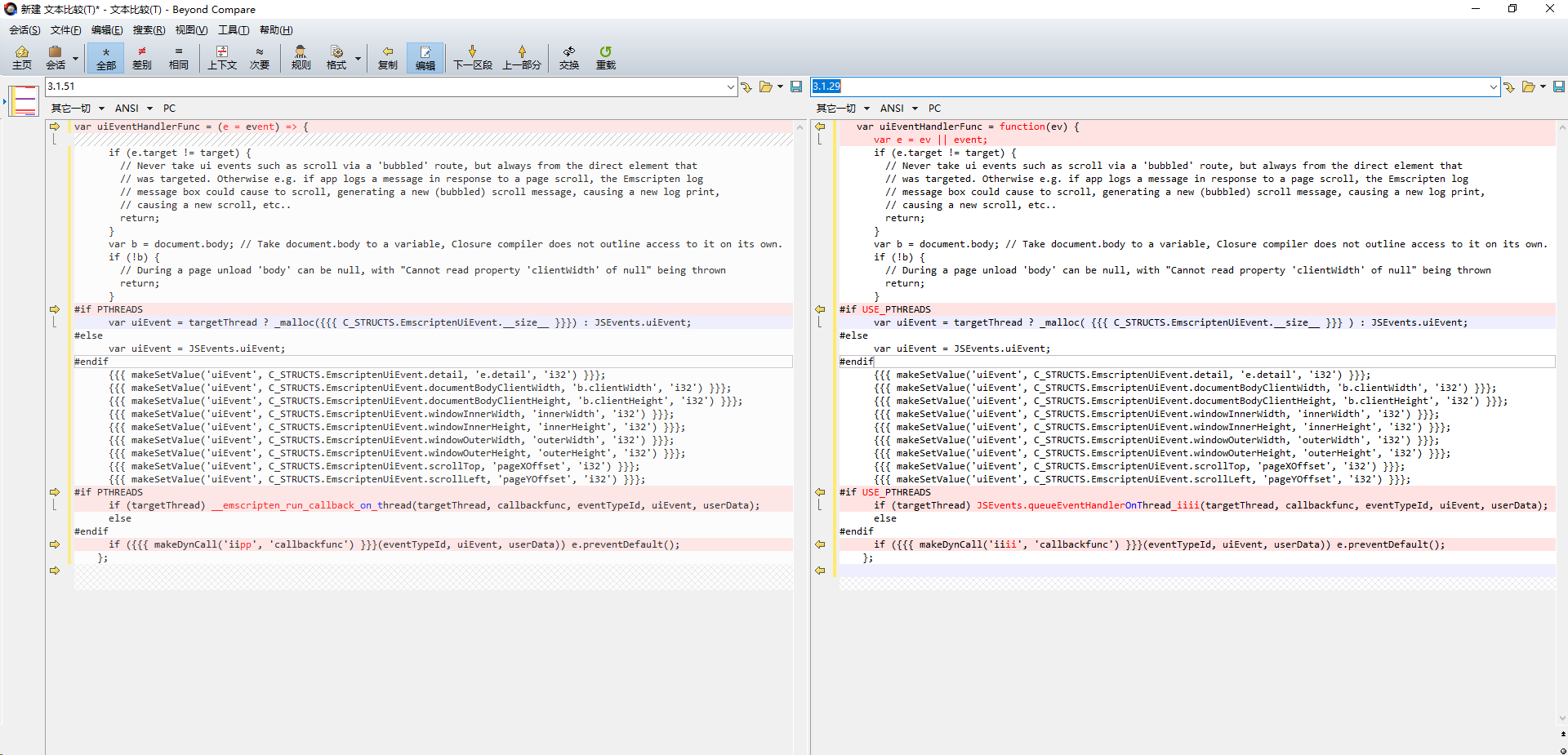Open the 帮助(H) menu

click(x=276, y=30)
